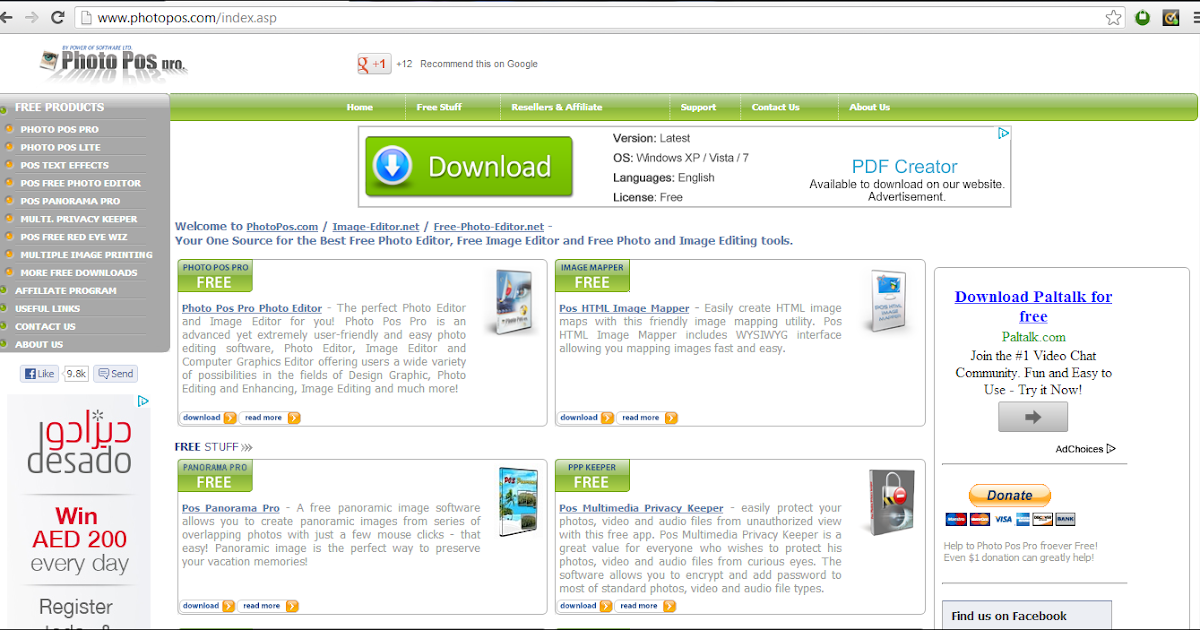Click the yellow extension icon in the toolbar
This screenshot has width=1200, height=630.
tap(1172, 17)
